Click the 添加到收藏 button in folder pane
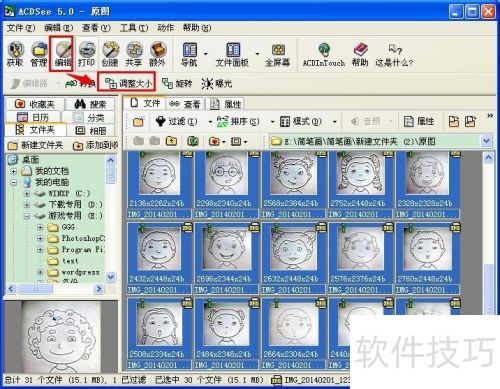Viewport: 500px width, 389px height. [x=95, y=145]
